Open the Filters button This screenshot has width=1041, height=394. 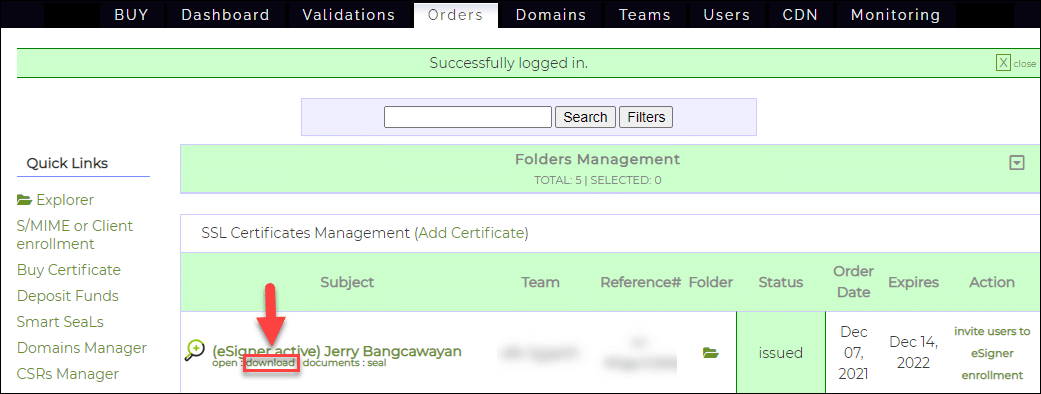tap(646, 117)
